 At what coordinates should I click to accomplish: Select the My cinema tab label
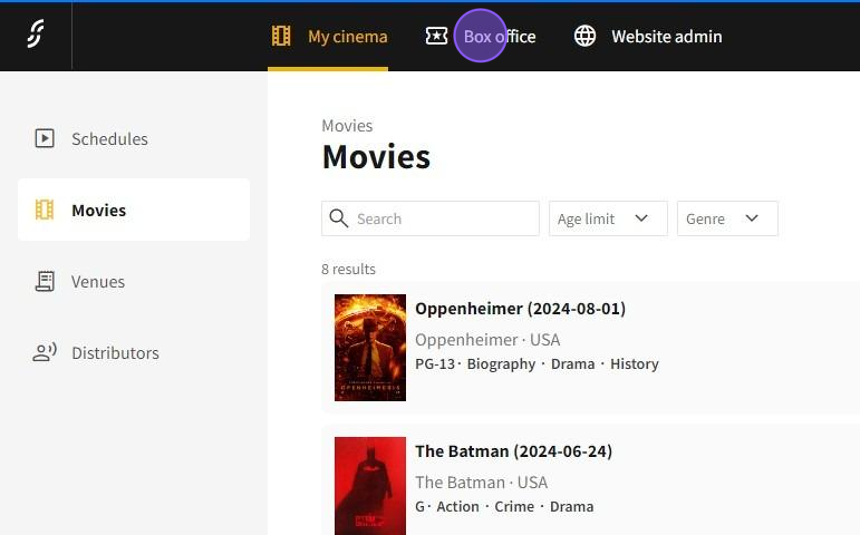pyautogui.click(x=347, y=36)
